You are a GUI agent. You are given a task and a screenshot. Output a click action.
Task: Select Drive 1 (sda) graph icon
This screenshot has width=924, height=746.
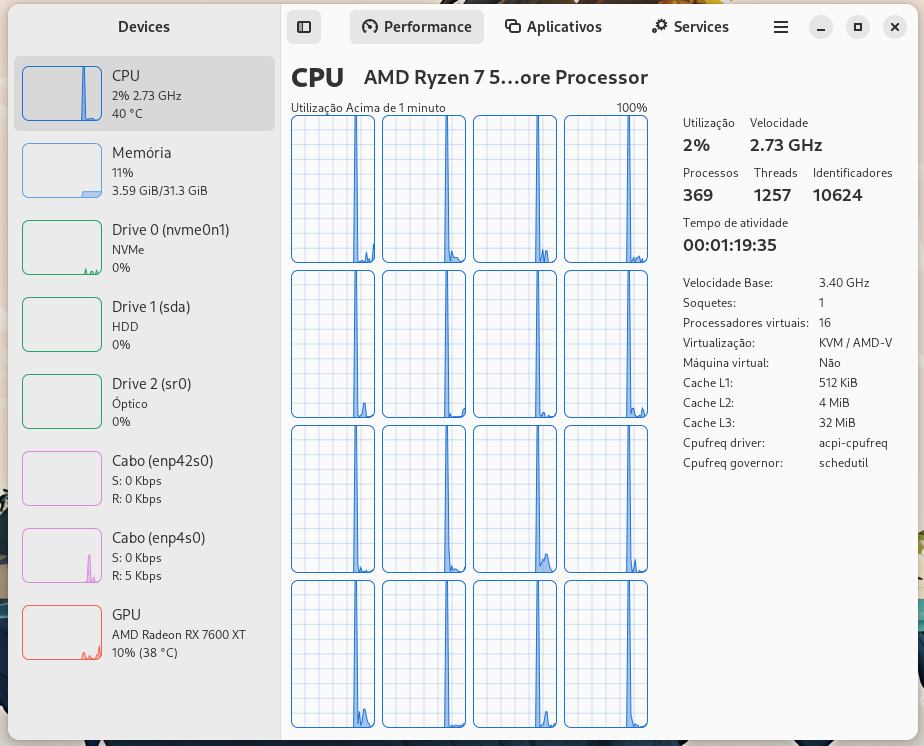[x=62, y=325]
